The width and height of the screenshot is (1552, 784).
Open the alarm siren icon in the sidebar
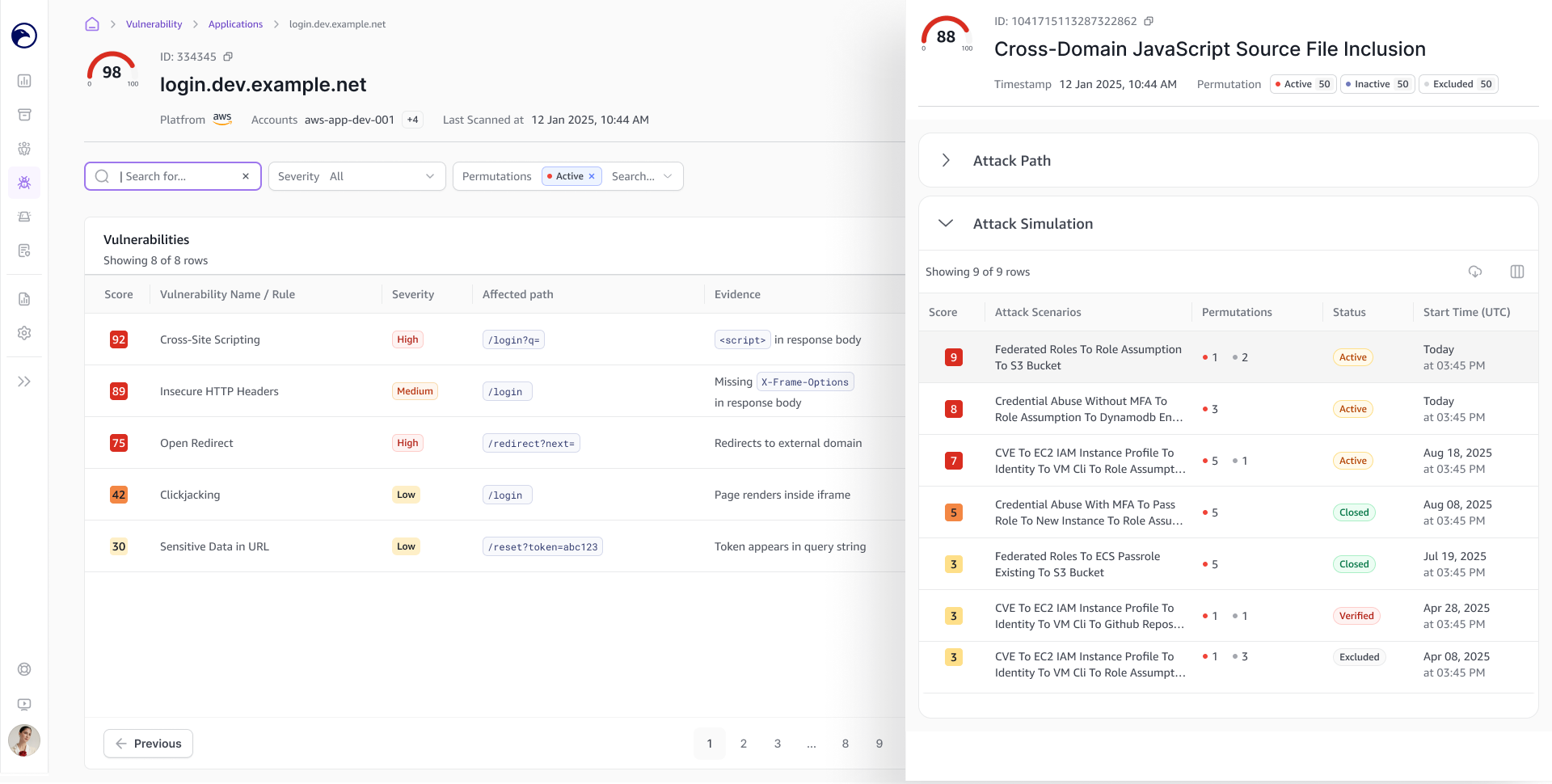tap(24, 217)
